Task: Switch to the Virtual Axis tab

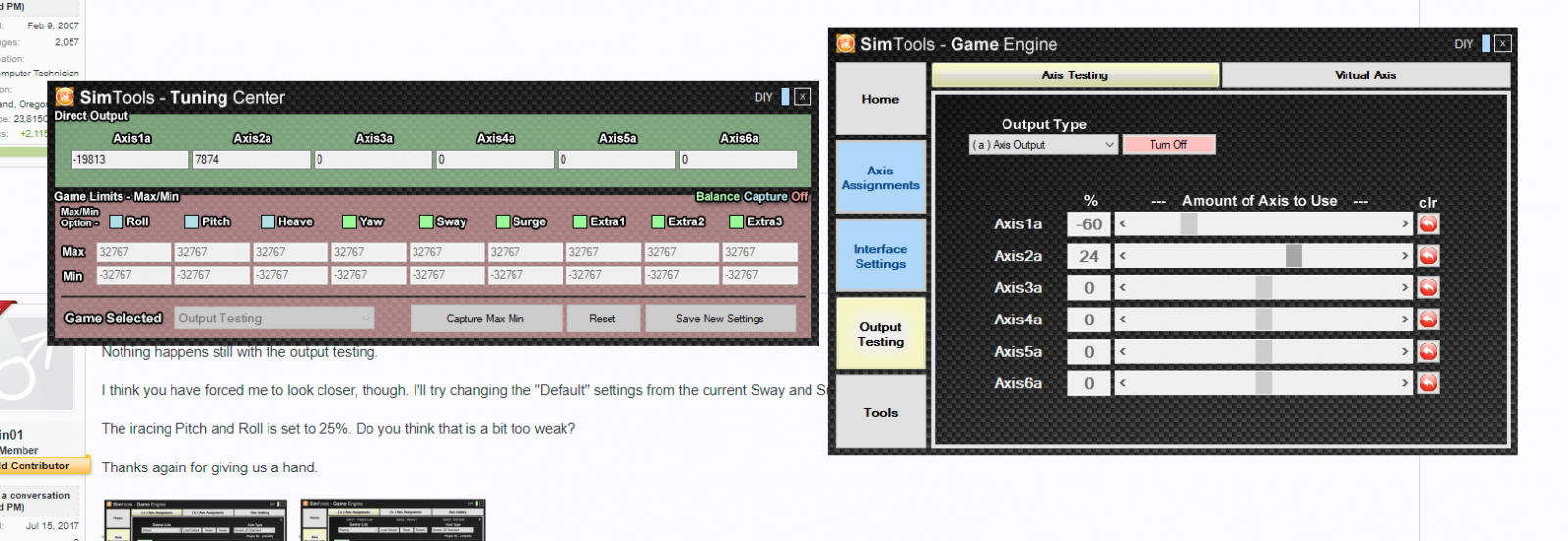Action: [x=1365, y=74]
